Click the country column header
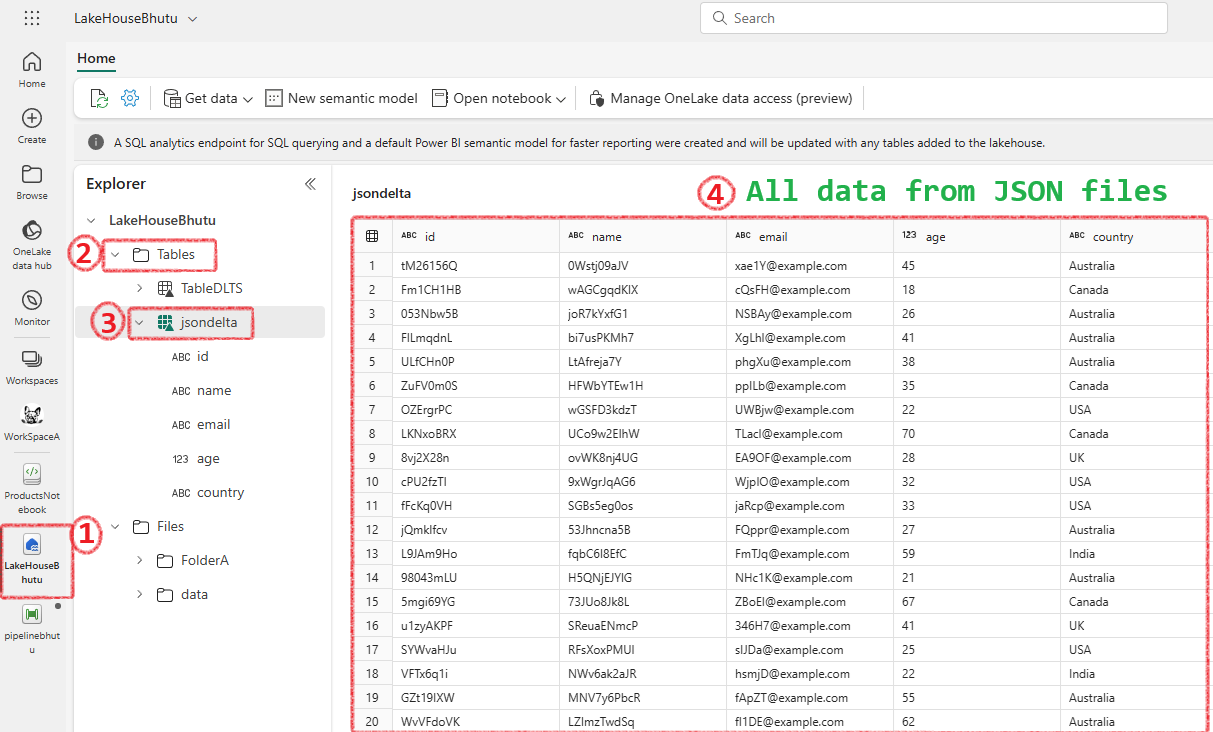 1134,236
